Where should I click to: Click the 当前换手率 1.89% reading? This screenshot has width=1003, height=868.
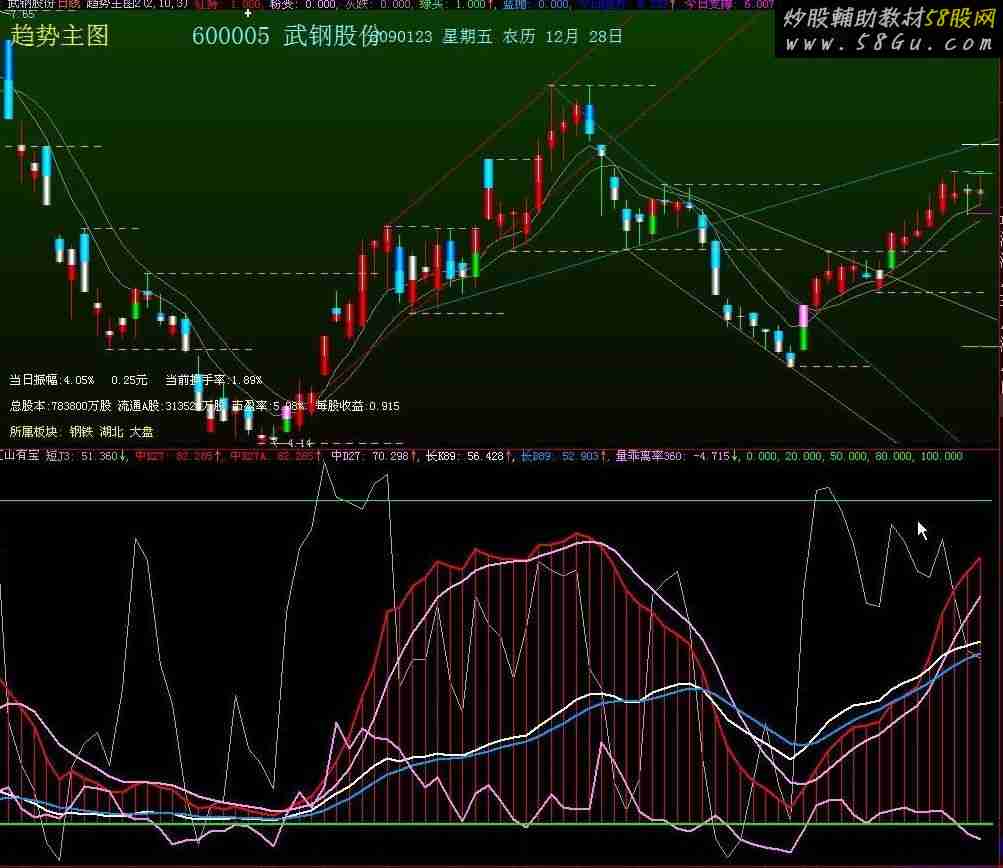pyautogui.click(x=214, y=380)
